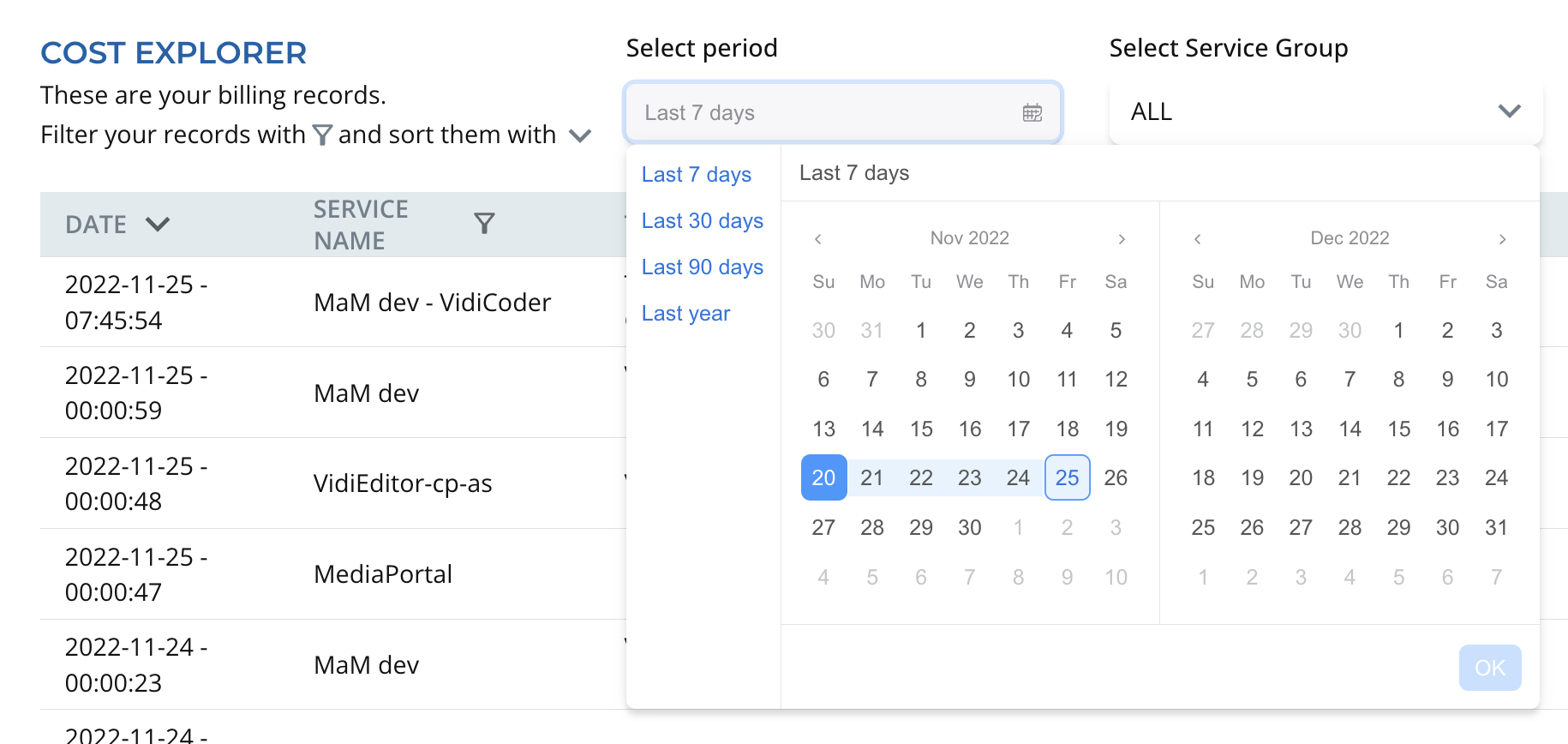Expand the sort chevron beside header text

coord(580,135)
